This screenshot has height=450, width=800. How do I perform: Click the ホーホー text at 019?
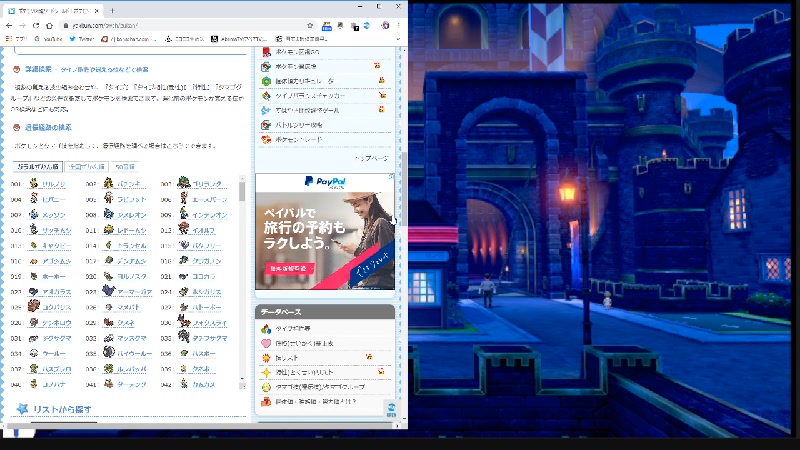[54, 277]
